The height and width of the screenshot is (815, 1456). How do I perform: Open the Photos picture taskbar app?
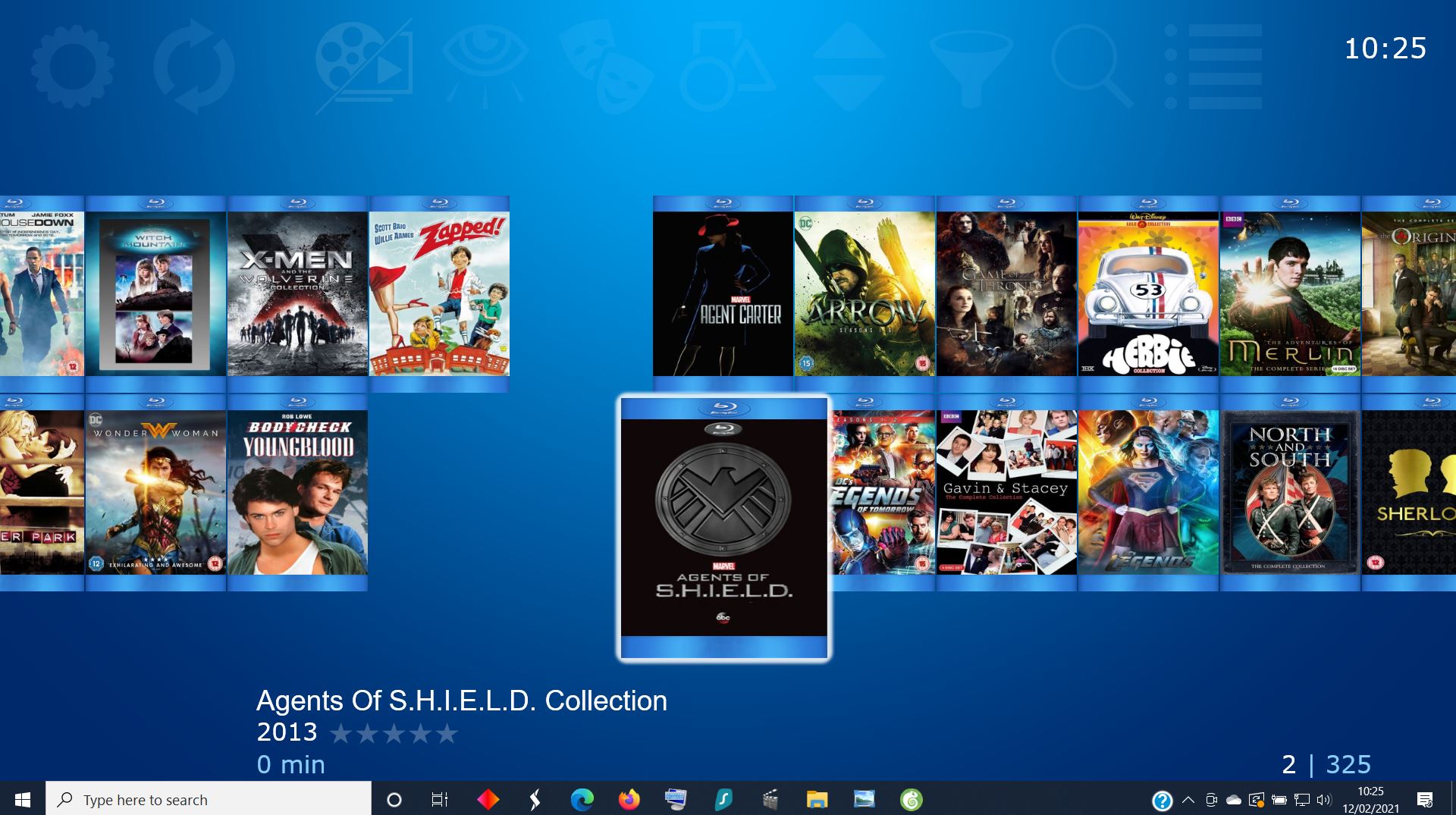[x=864, y=799]
